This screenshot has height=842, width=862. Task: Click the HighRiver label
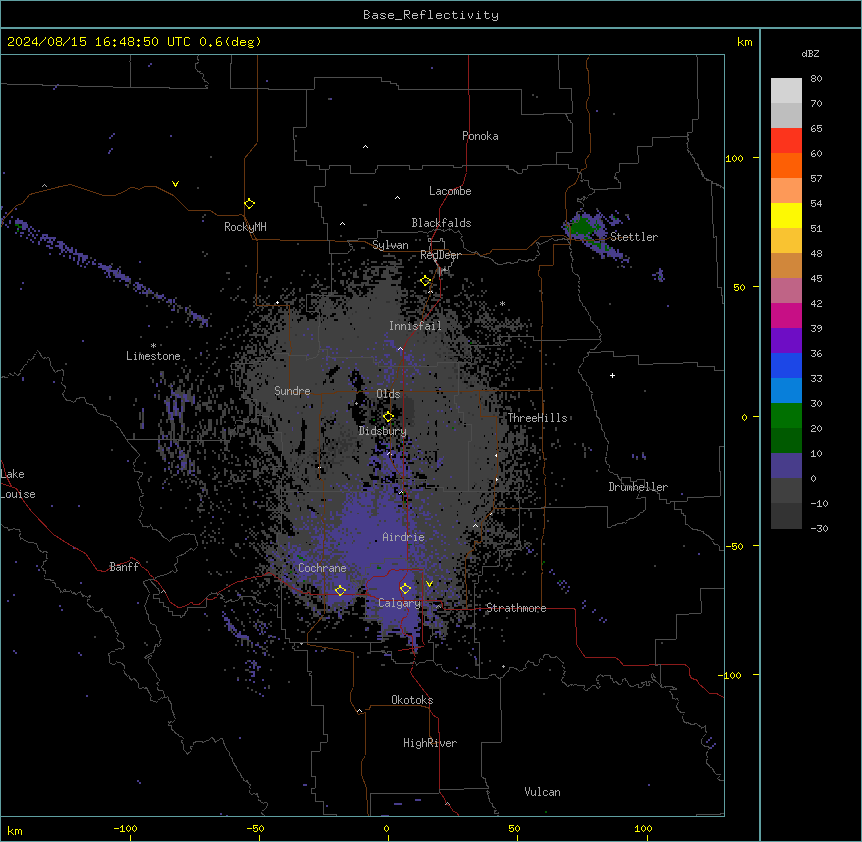pos(430,743)
